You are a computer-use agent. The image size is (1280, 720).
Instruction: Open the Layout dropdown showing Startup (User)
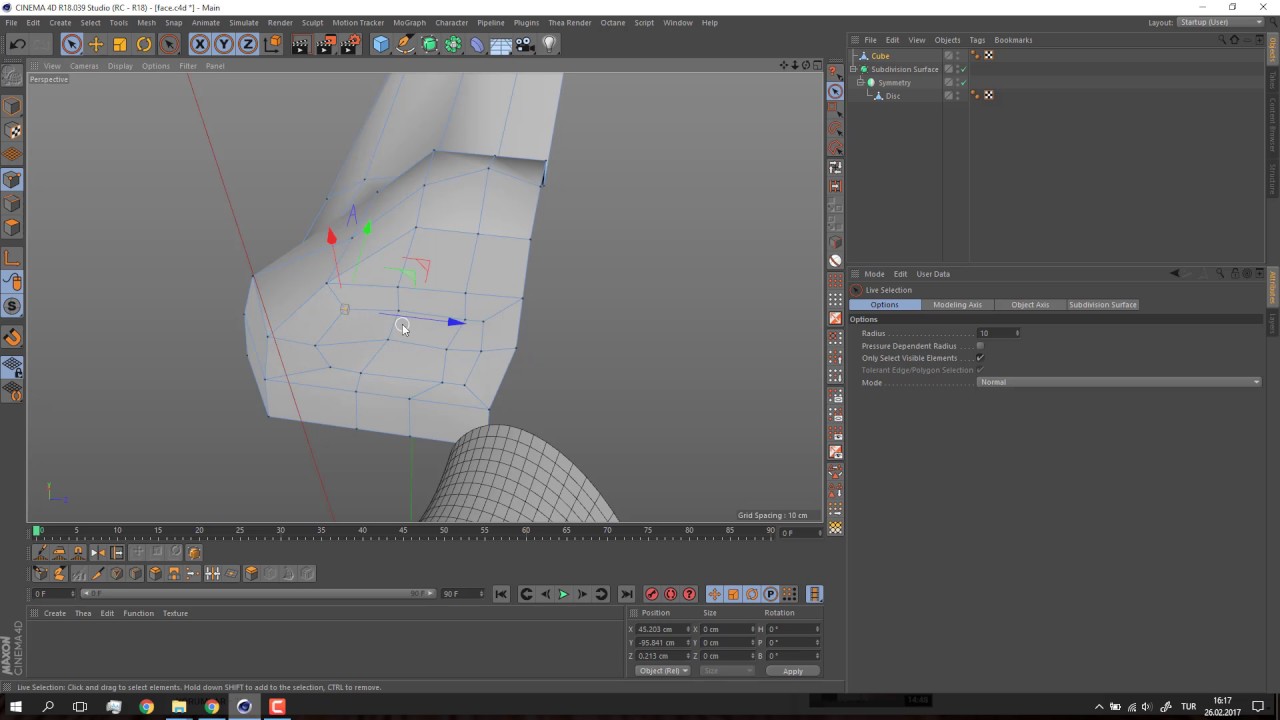click(1220, 22)
